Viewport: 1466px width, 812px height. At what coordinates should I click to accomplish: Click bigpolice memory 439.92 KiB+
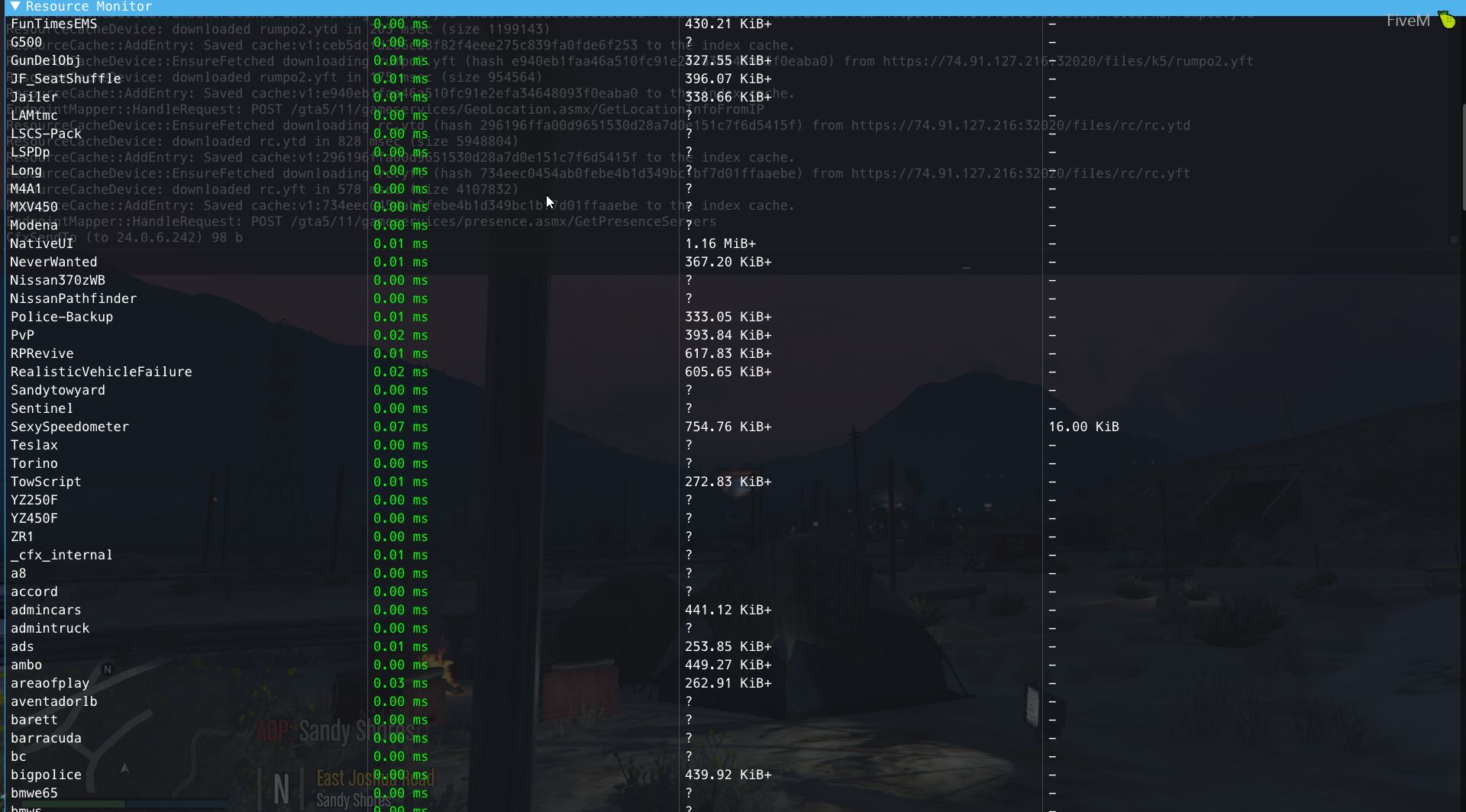click(x=728, y=775)
